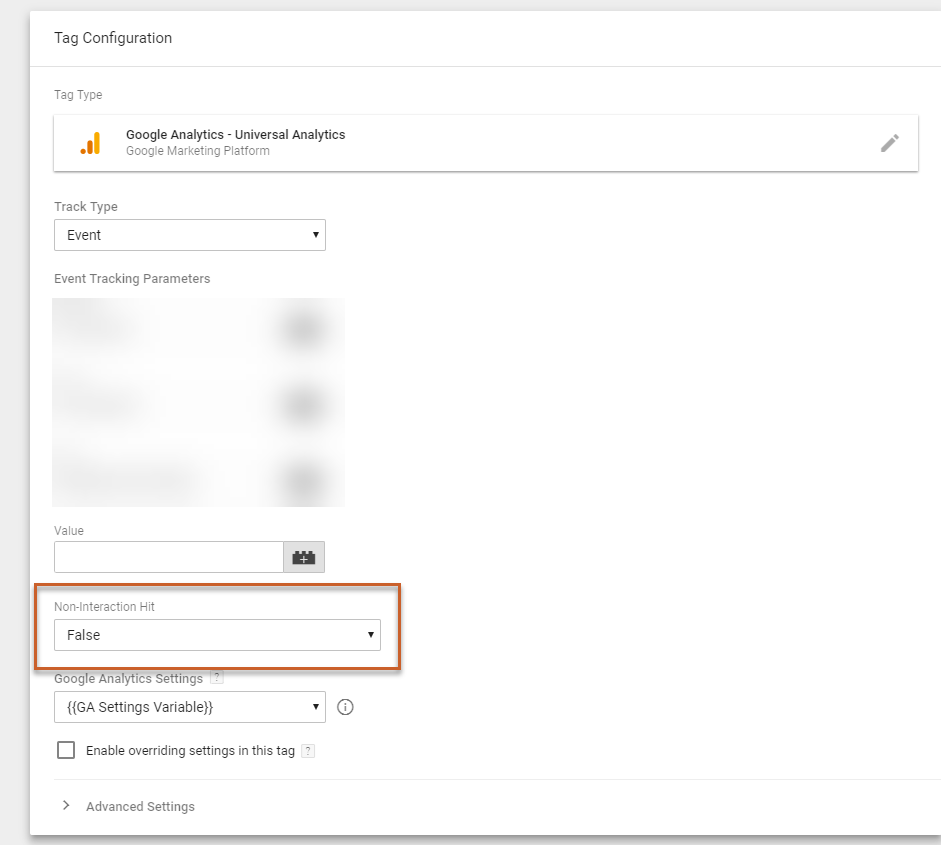
Task: Expand the Advanced Settings chevron
Action: tap(66, 806)
